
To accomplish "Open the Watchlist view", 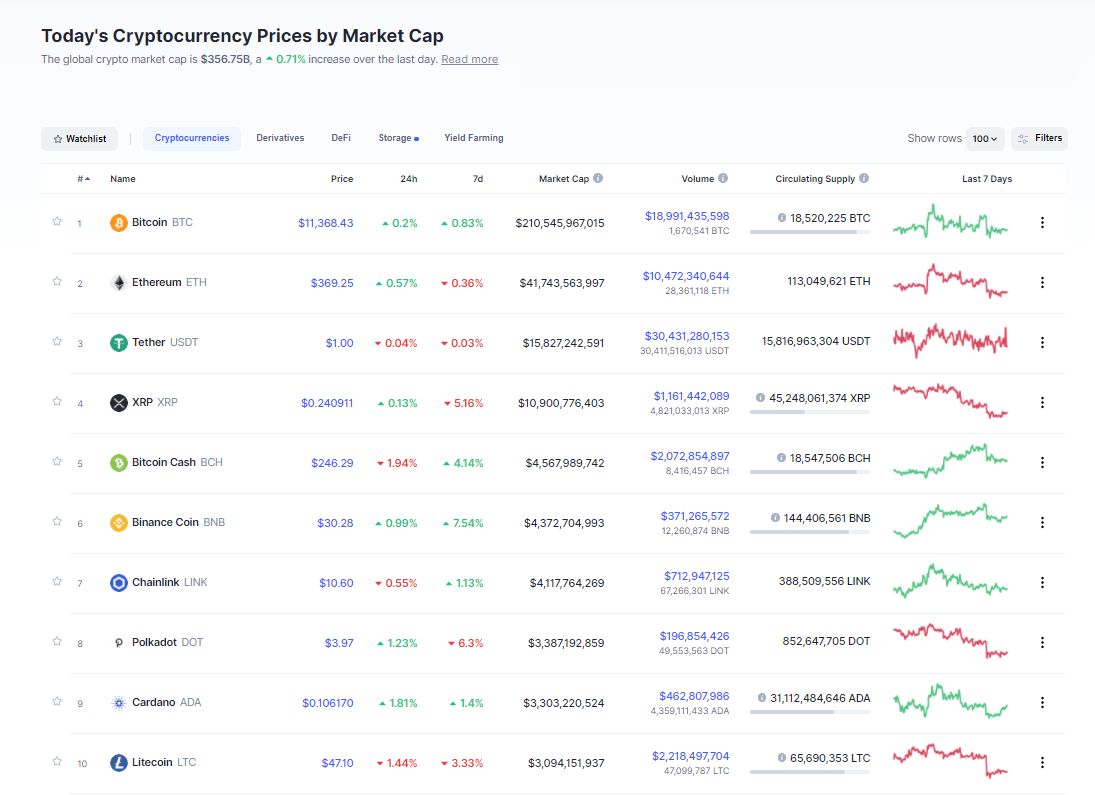I will click(x=80, y=139).
